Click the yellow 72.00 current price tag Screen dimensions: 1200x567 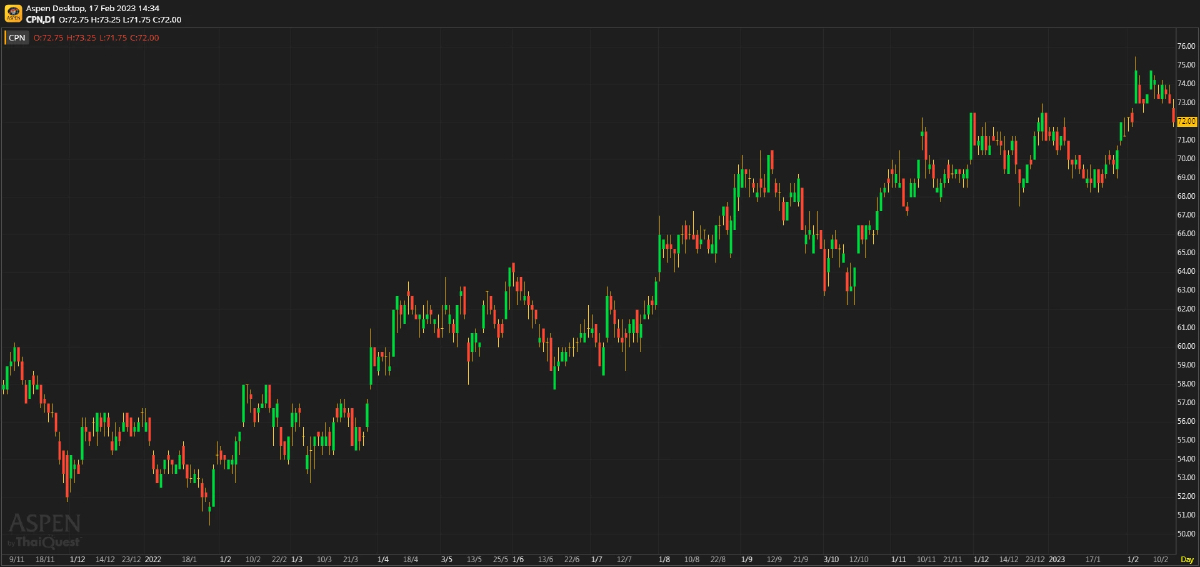(1186, 121)
